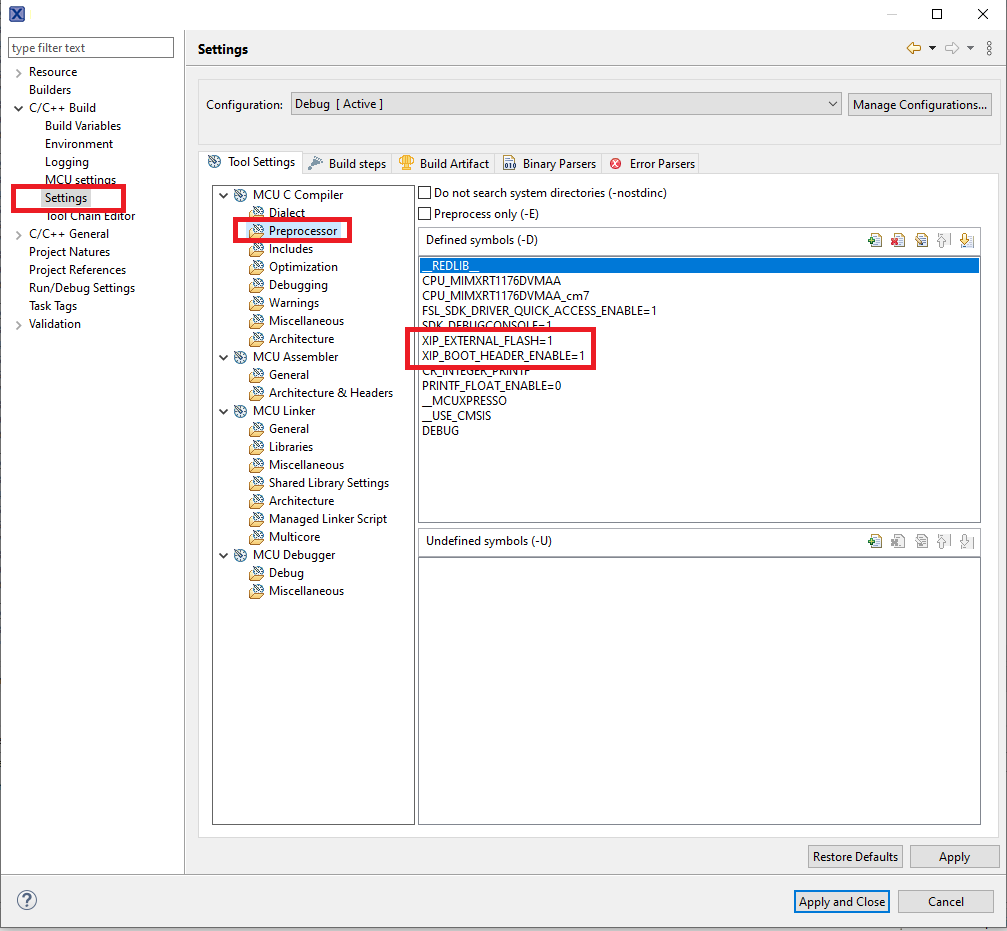This screenshot has width=1007, height=931.
Task: Switch to the Build steps tab
Action: tap(347, 163)
